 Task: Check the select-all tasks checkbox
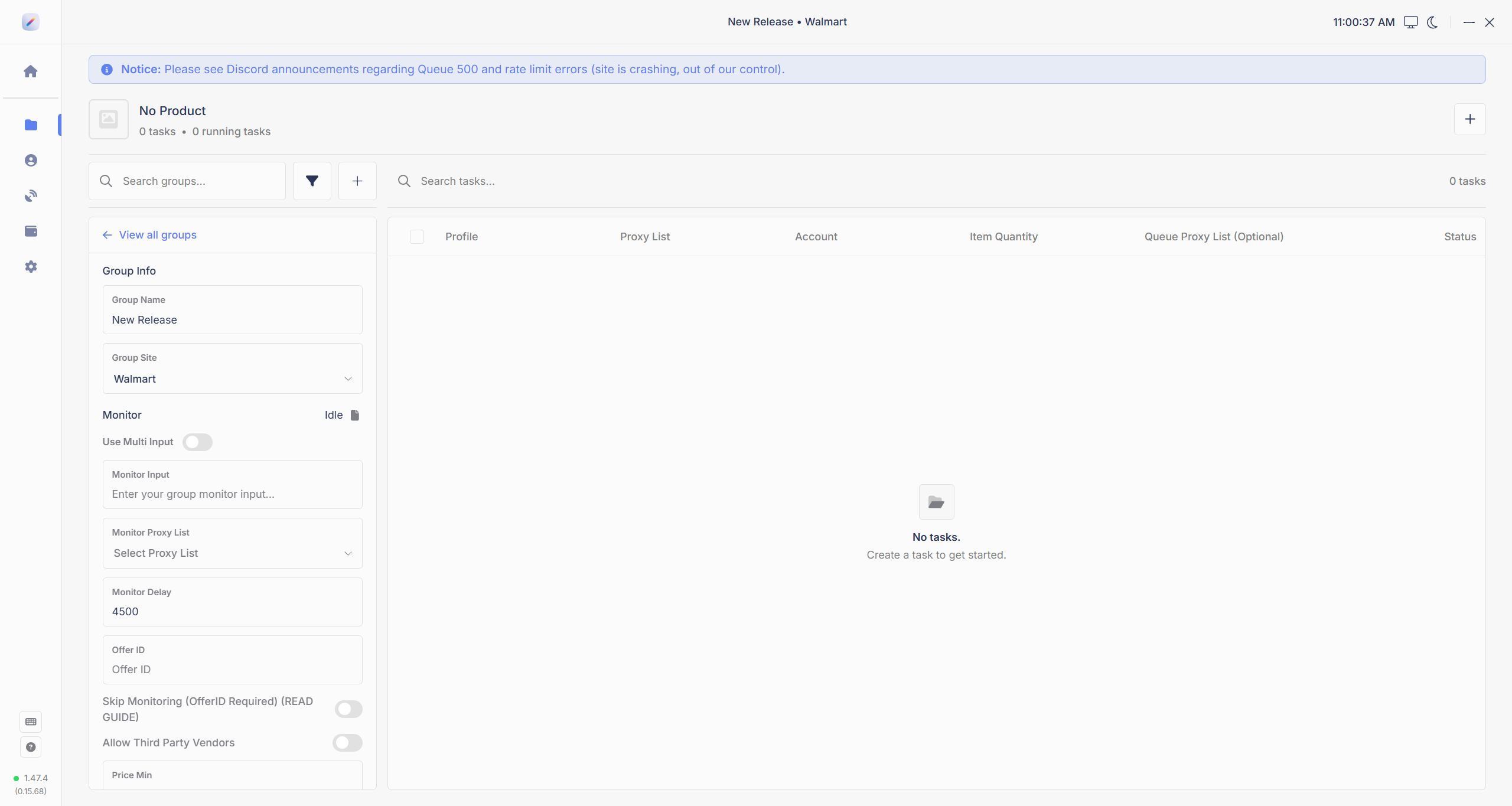(417, 237)
